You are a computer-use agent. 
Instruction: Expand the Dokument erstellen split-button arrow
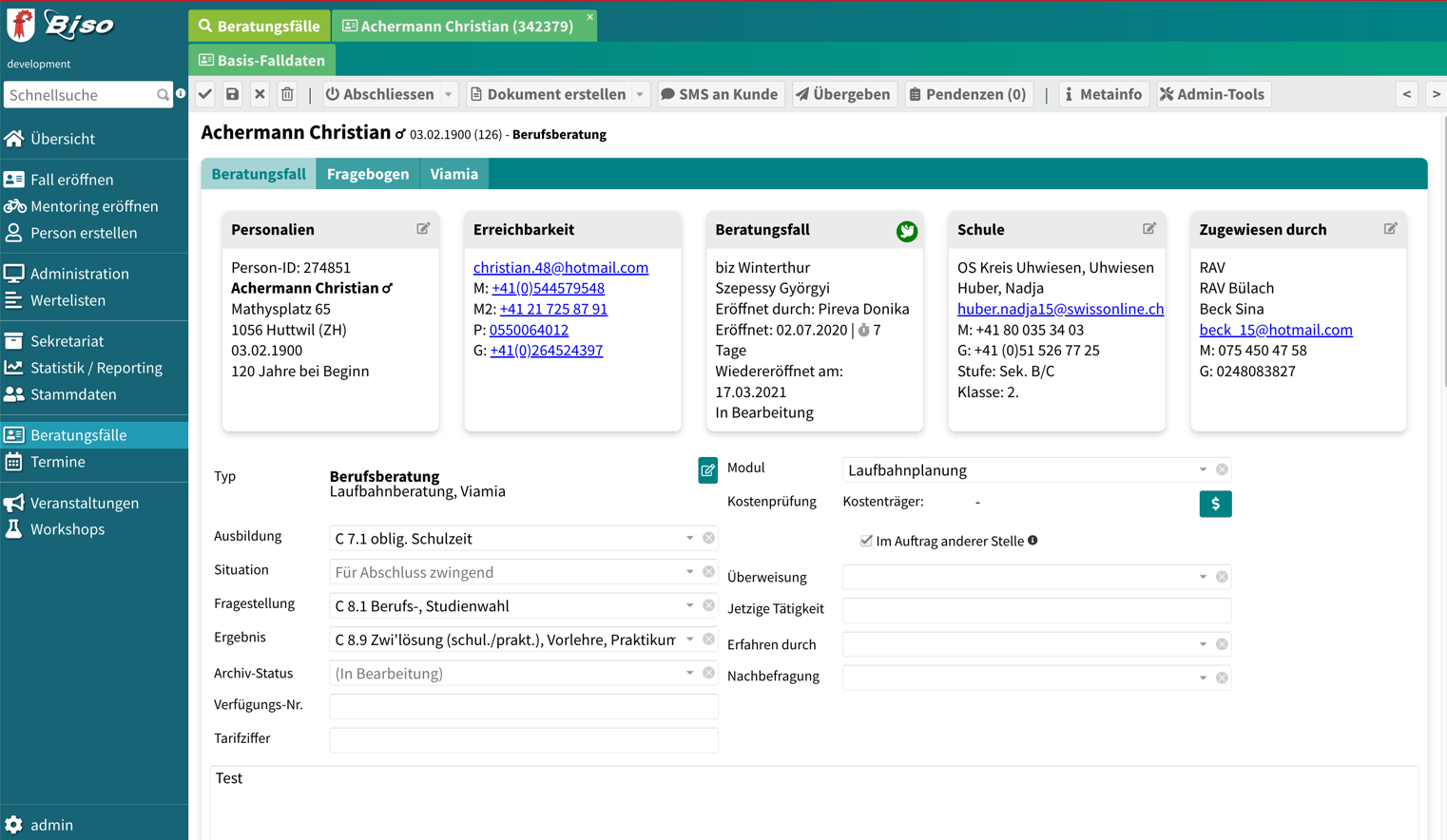(x=640, y=94)
